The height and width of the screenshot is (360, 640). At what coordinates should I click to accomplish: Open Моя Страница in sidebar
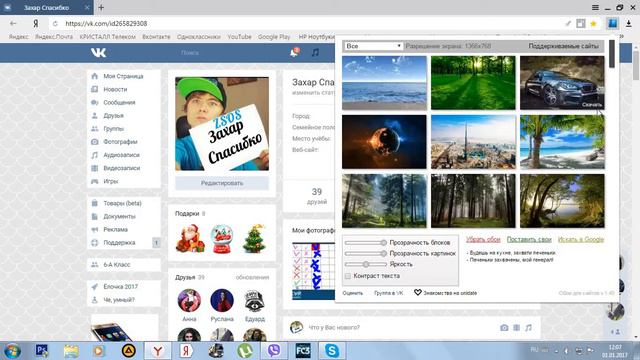[123, 76]
